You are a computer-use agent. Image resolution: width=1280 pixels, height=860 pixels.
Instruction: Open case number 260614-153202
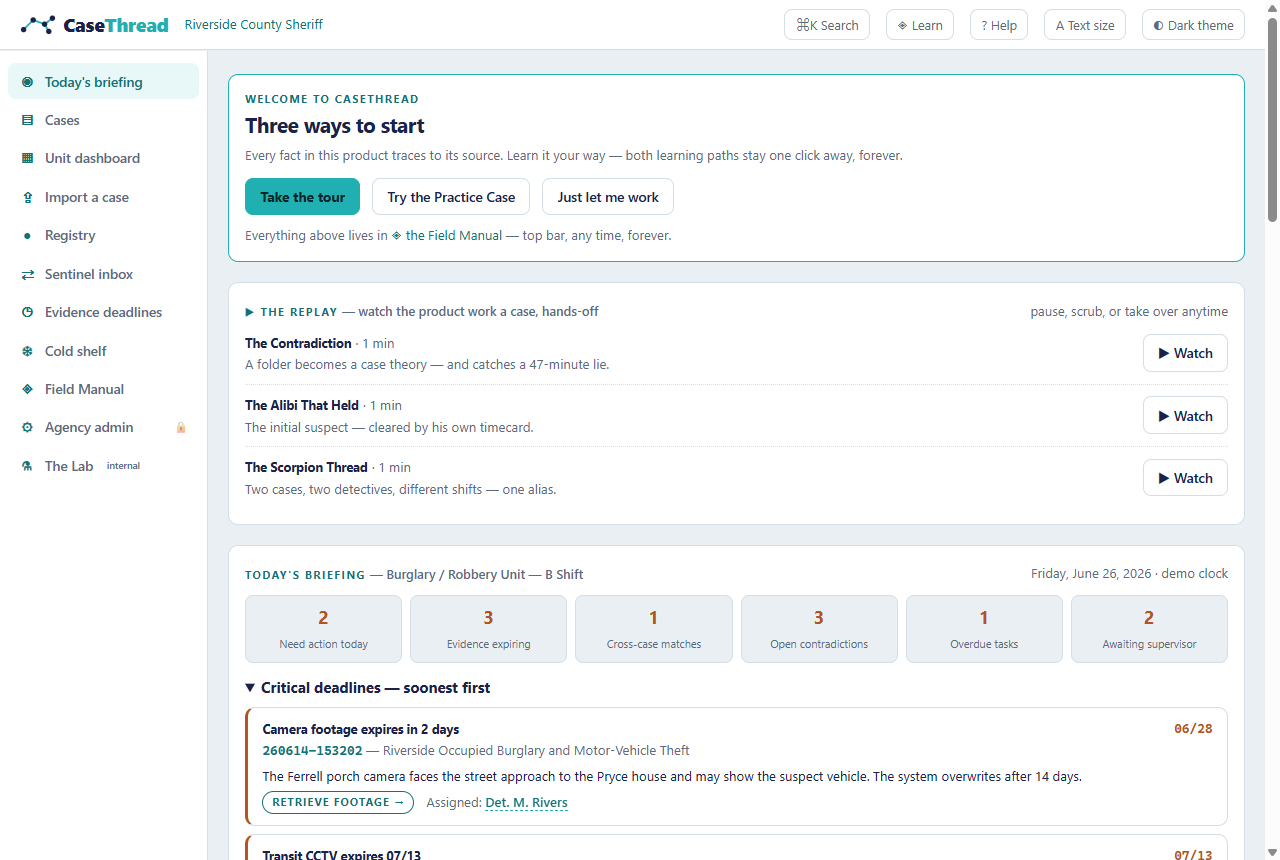click(312, 751)
